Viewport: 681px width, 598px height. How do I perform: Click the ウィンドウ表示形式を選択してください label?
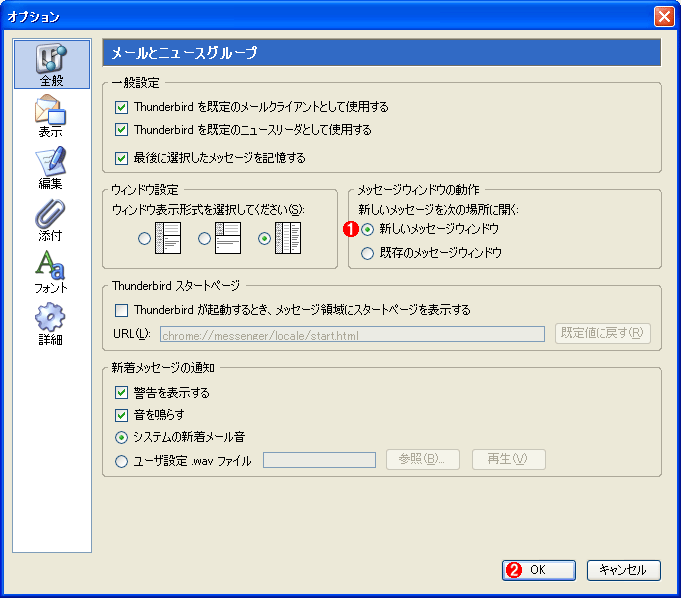pyautogui.click(x=208, y=210)
